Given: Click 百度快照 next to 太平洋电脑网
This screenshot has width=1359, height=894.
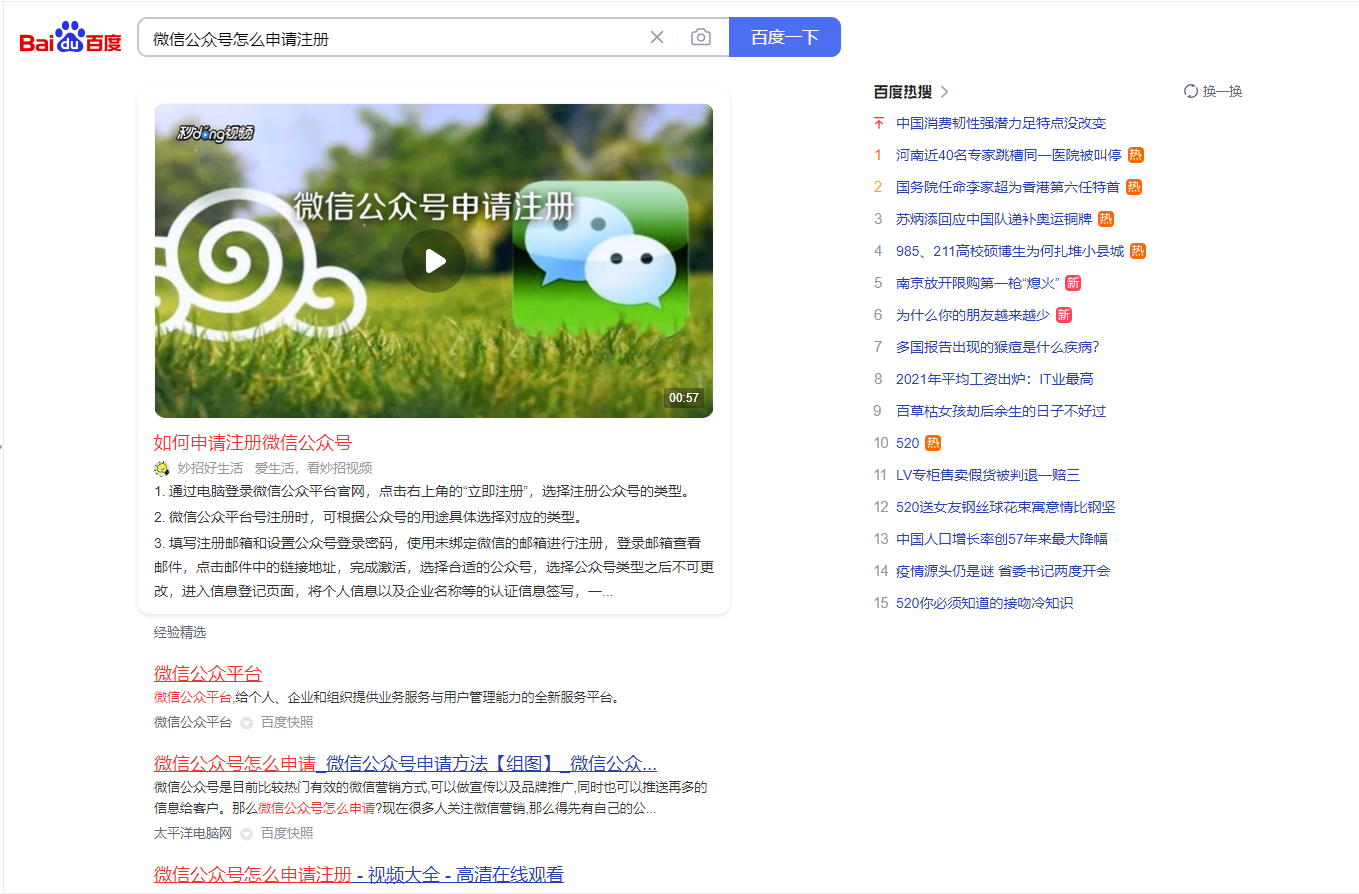Looking at the screenshot, I should point(287,833).
